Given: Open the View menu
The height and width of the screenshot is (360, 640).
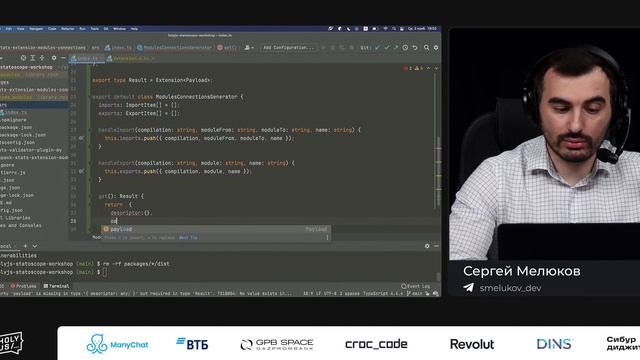Looking at the screenshot, I should 20,29.
